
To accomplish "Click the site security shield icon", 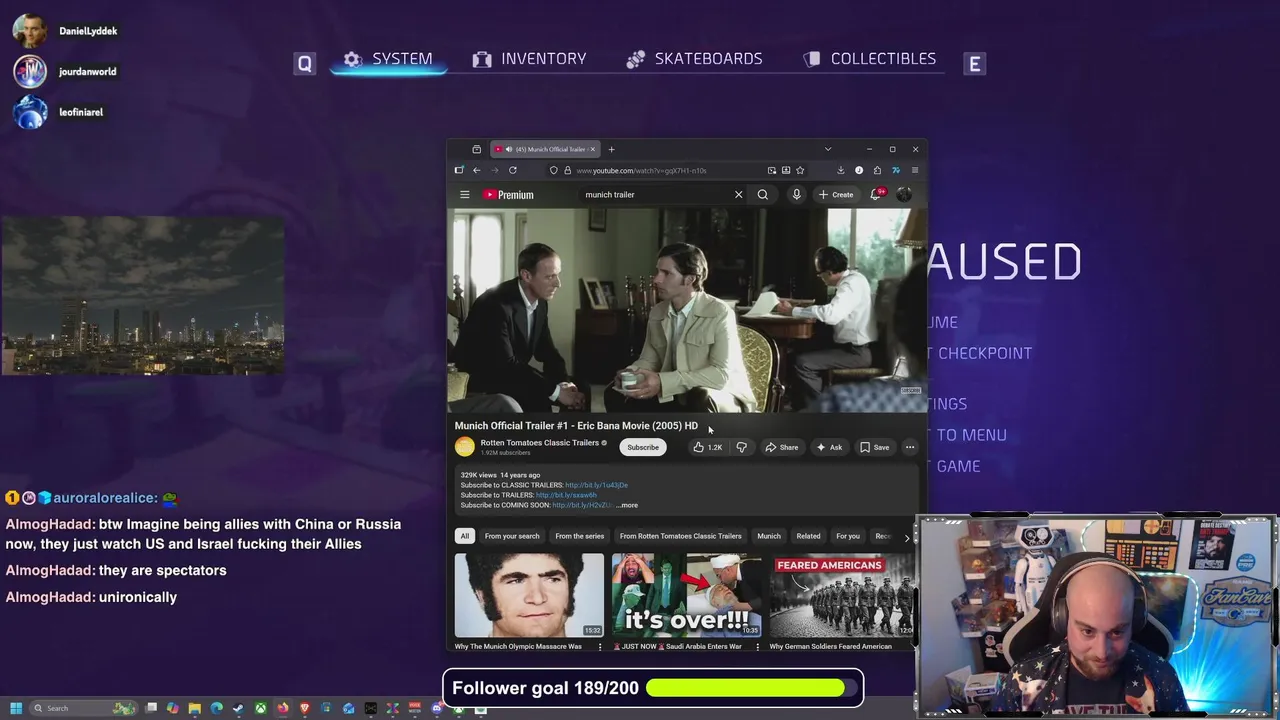I will pos(554,170).
